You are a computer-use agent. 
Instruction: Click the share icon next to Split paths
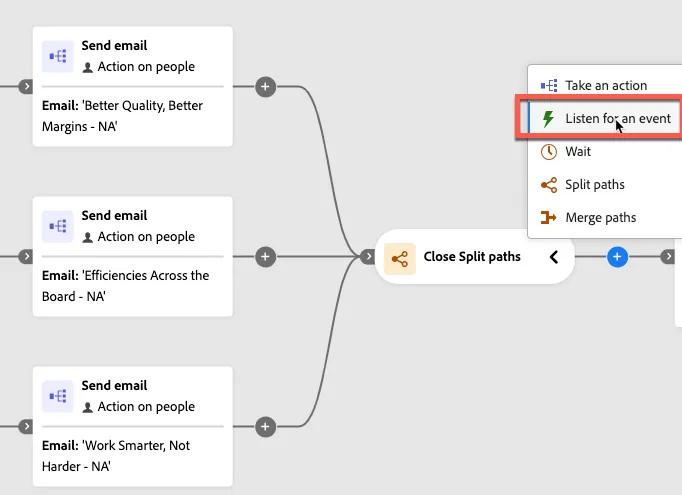pos(549,185)
